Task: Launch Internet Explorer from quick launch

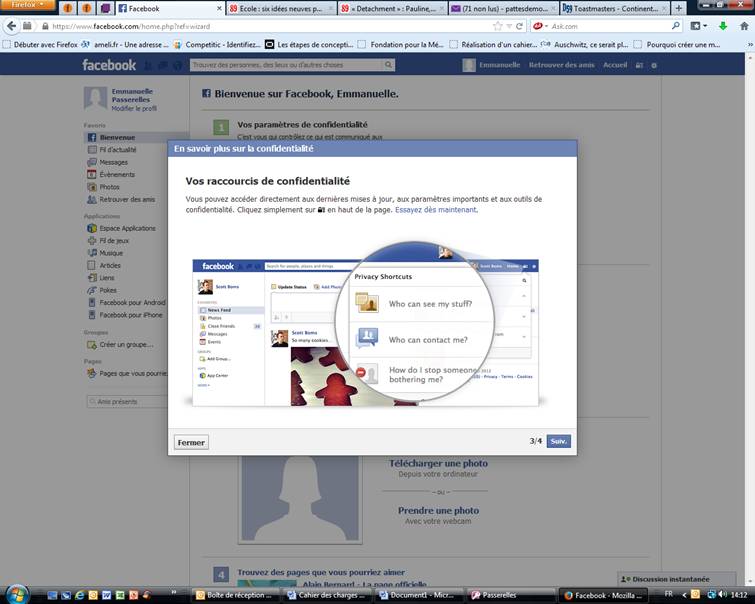Action: [79, 595]
